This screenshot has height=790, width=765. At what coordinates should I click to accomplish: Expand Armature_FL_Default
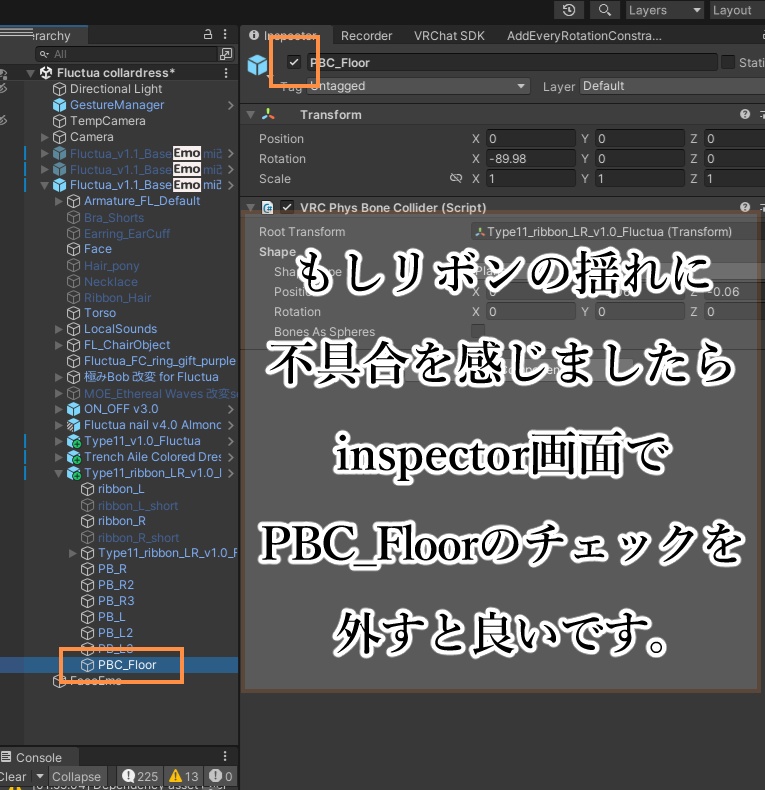click(58, 201)
